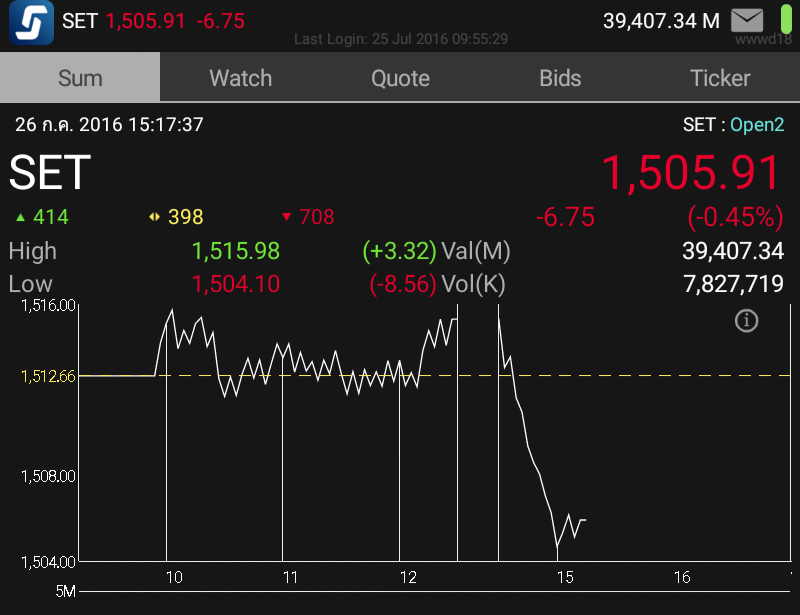Go to the Bids tab
Viewport: 800px width, 615px height.
click(560, 78)
